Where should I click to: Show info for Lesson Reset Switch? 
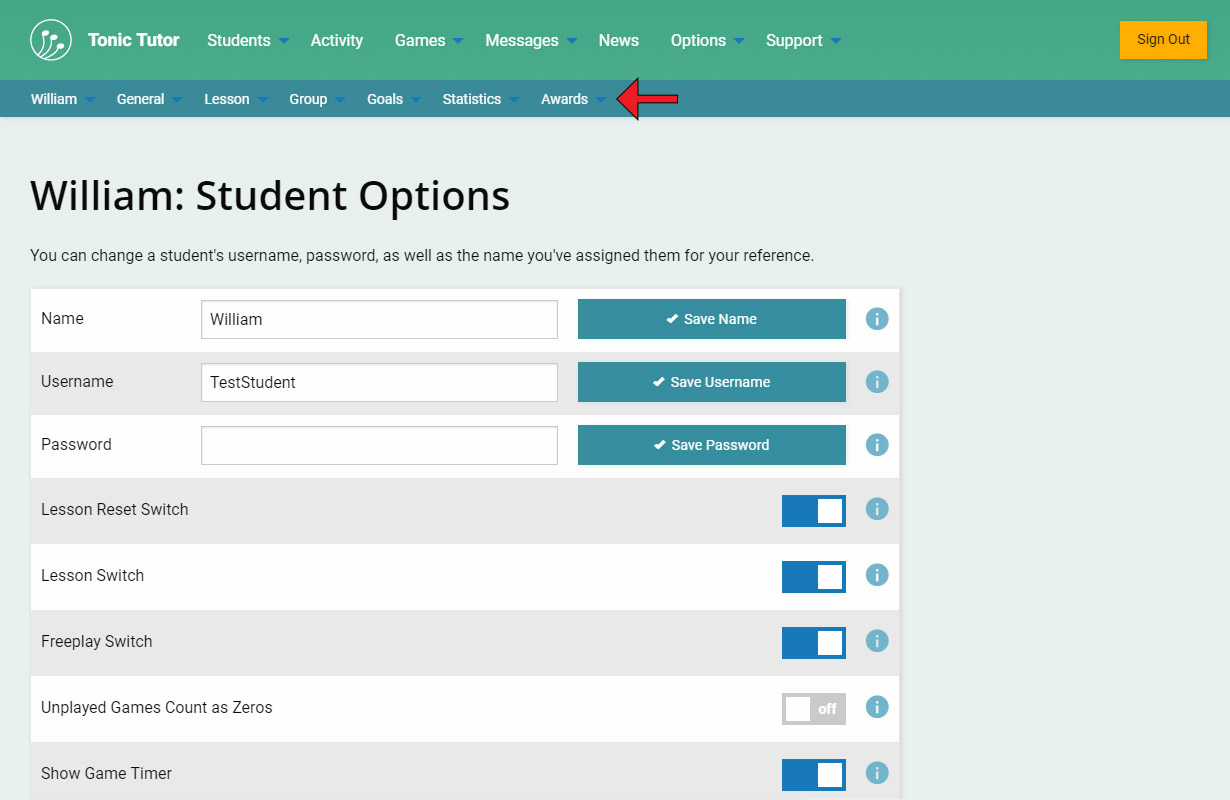point(877,509)
